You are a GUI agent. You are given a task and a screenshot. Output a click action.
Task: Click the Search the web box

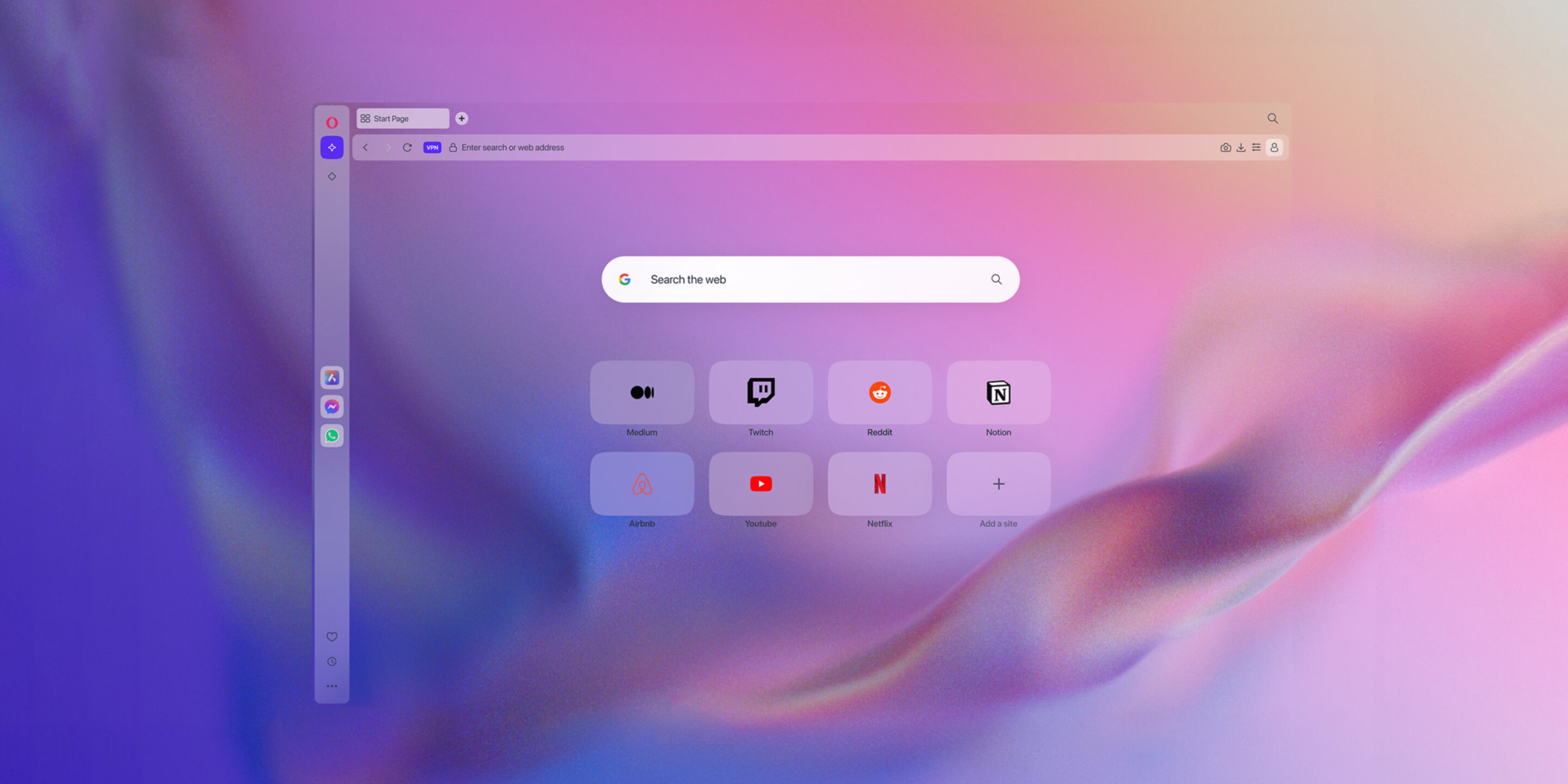click(810, 279)
